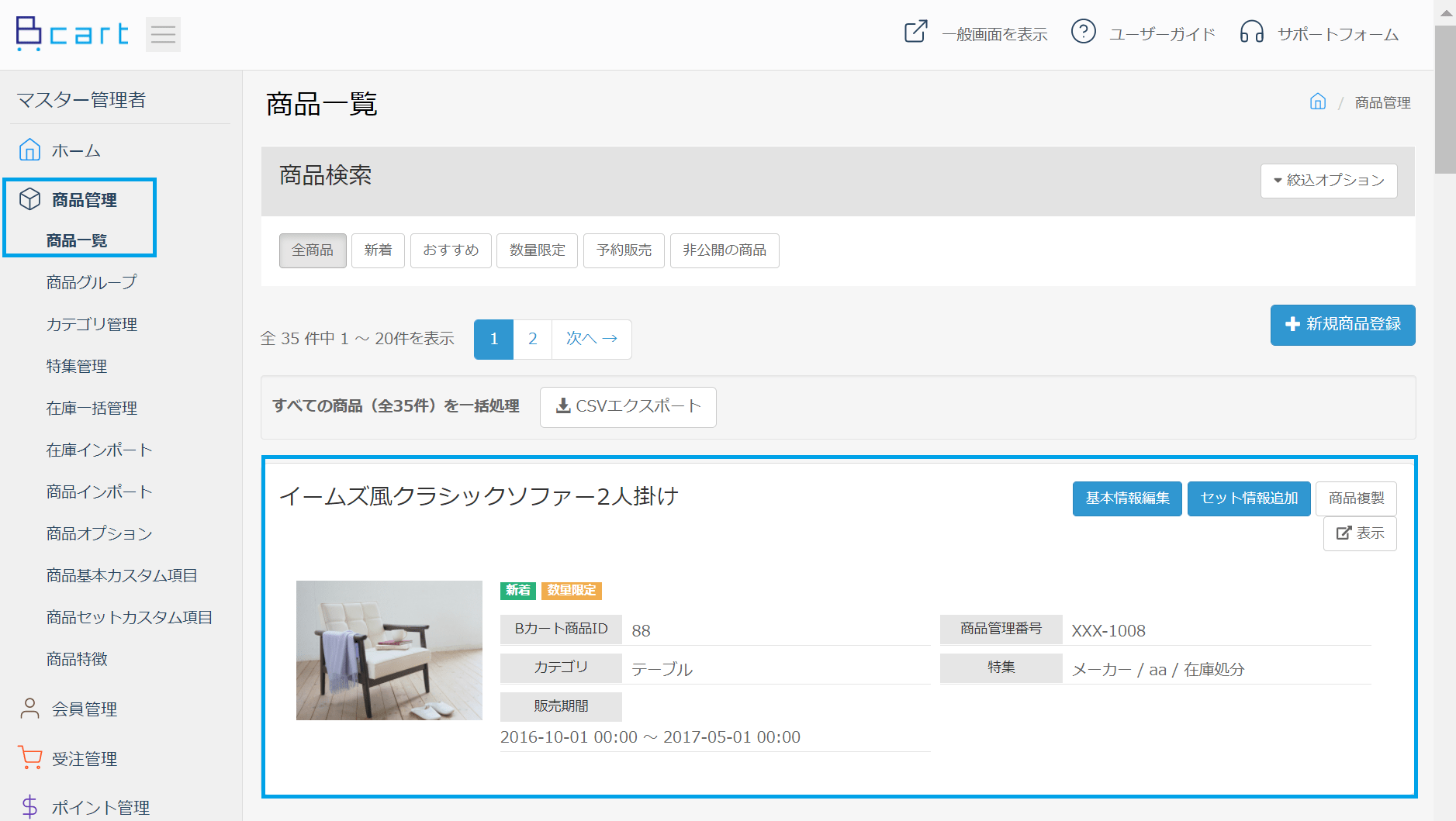Click 商品複製 button
Viewport: 1456px width, 821px height.
tap(1356, 498)
